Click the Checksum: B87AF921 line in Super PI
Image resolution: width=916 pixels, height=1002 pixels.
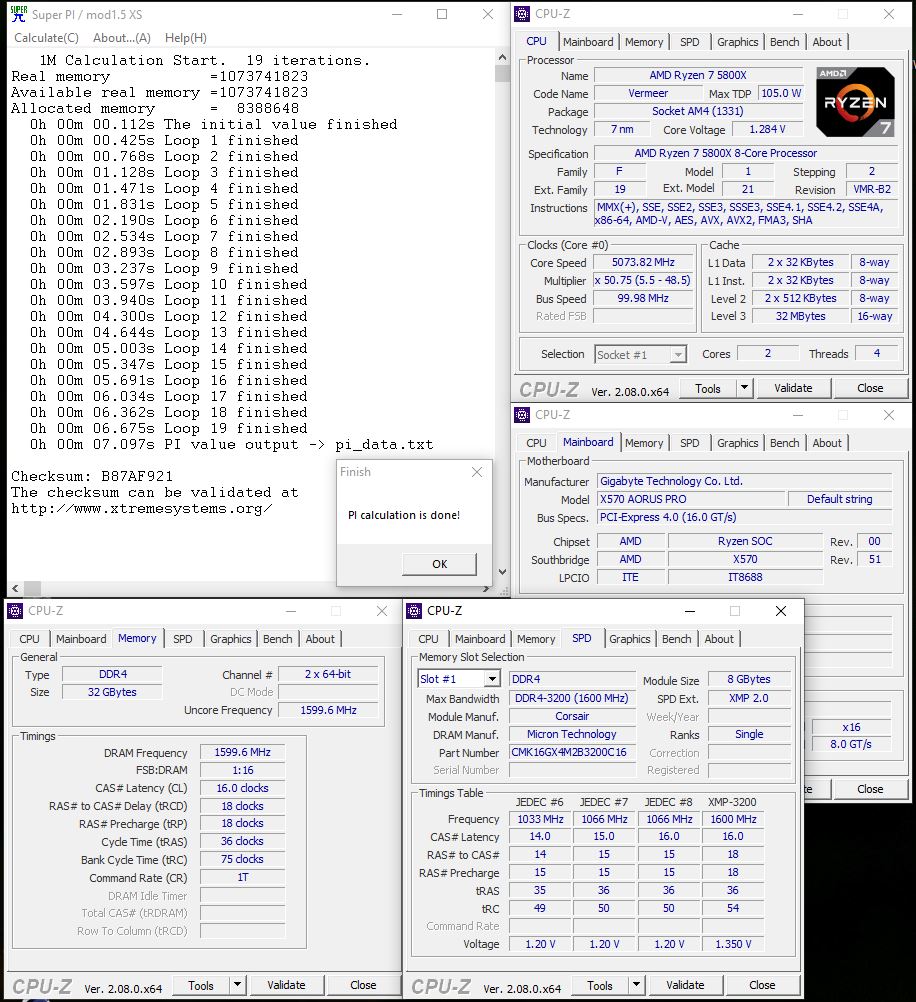(92, 477)
